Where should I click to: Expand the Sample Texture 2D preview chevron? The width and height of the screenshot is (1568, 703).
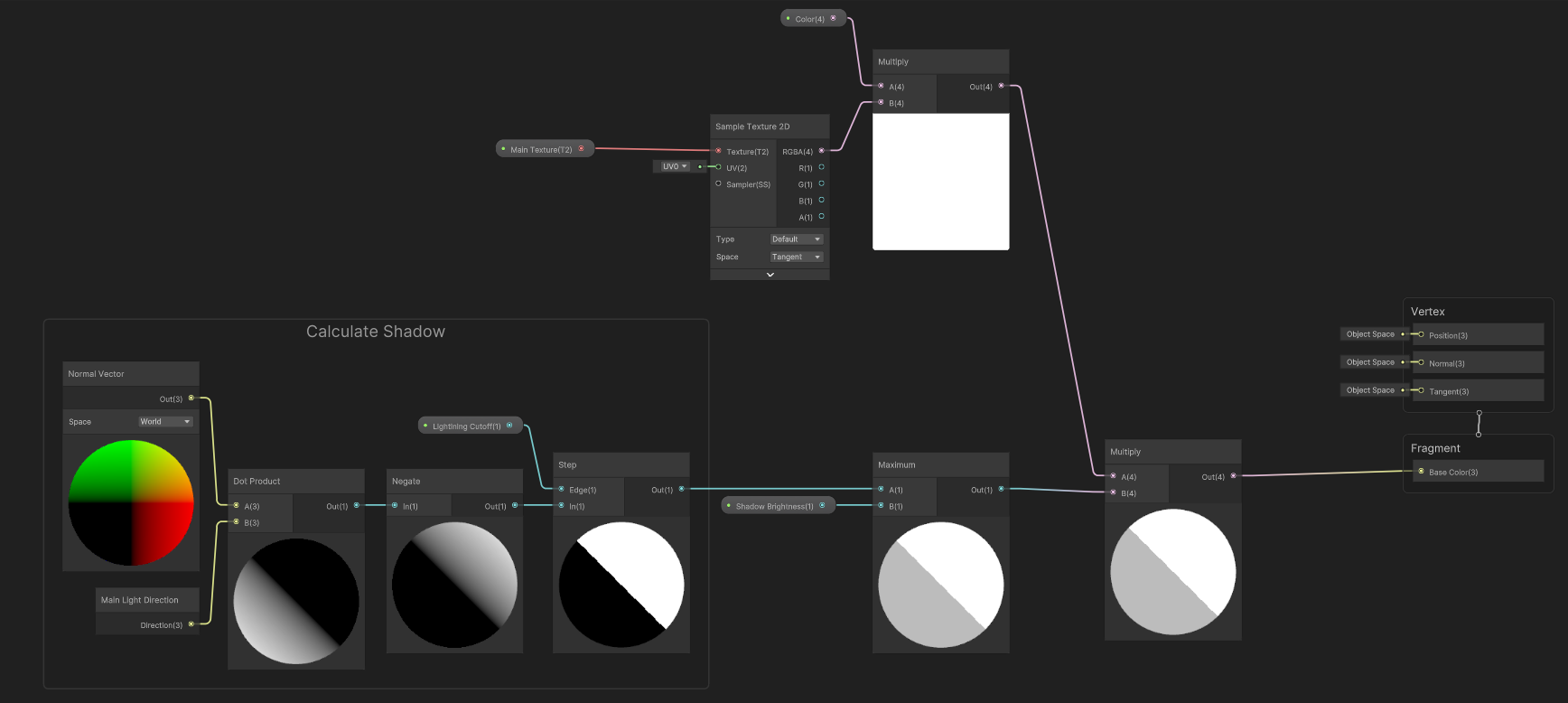(770, 275)
